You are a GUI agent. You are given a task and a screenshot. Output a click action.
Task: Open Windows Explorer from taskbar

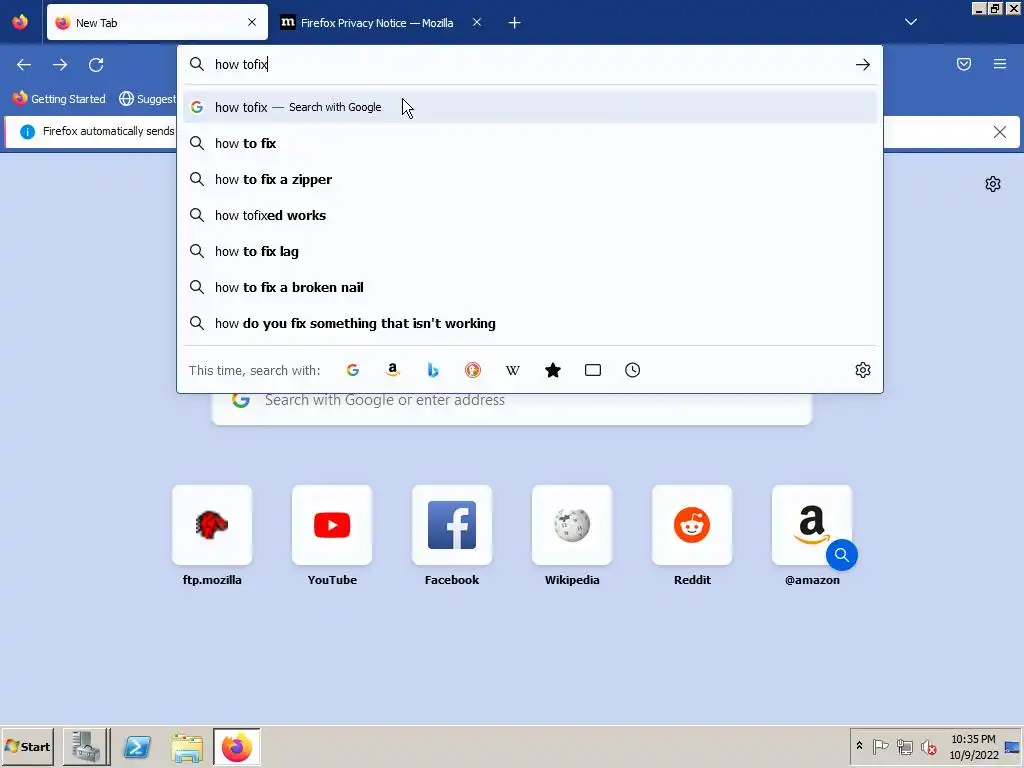tap(187, 746)
